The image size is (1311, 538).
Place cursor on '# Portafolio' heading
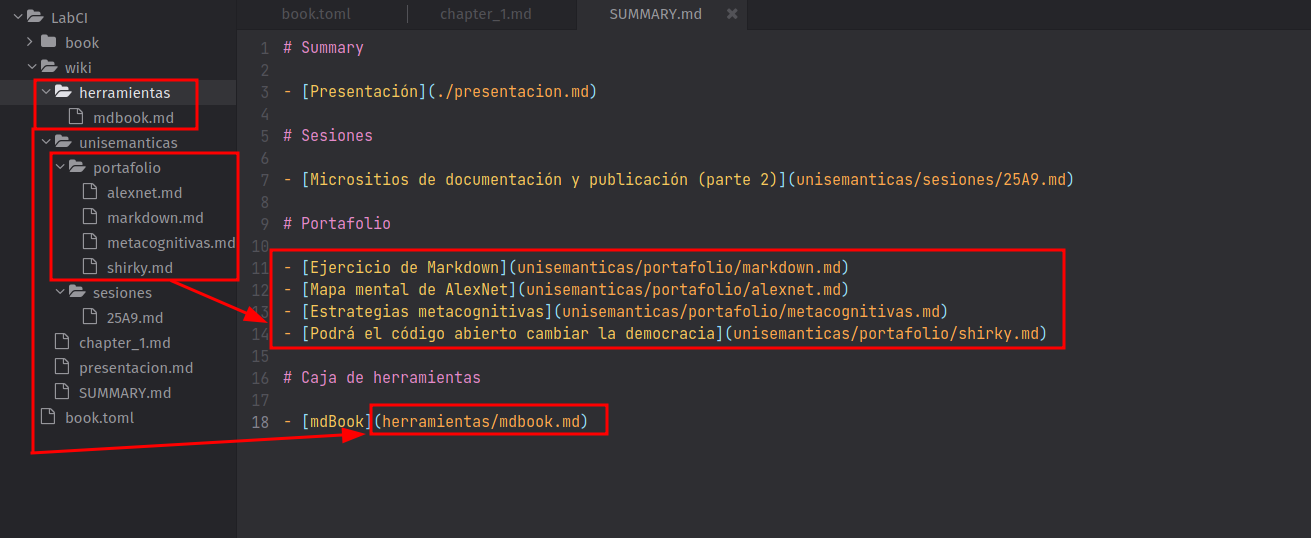[337, 223]
